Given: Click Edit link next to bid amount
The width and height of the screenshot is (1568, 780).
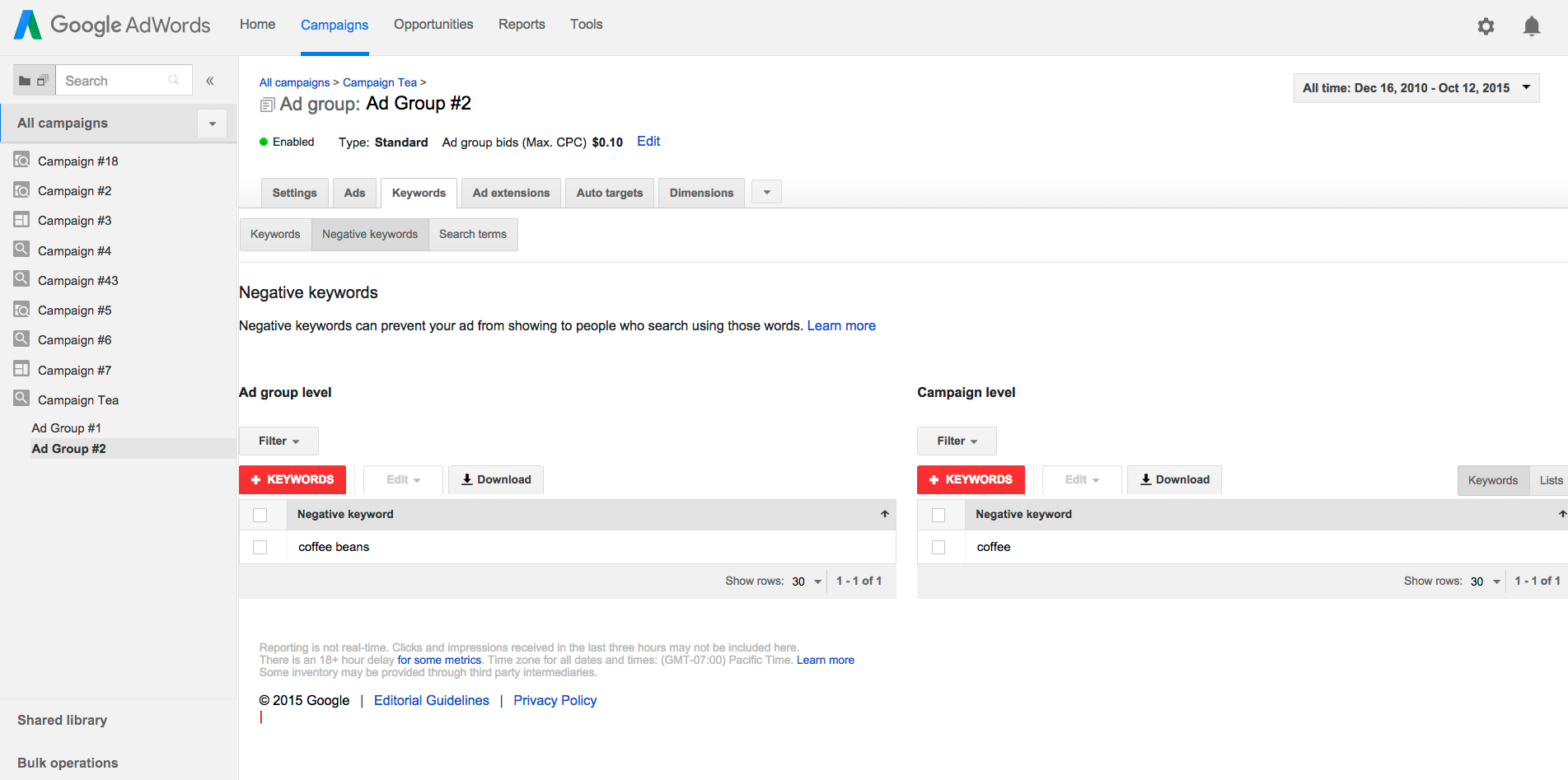Looking at the screenshot, I should point(648,142).
